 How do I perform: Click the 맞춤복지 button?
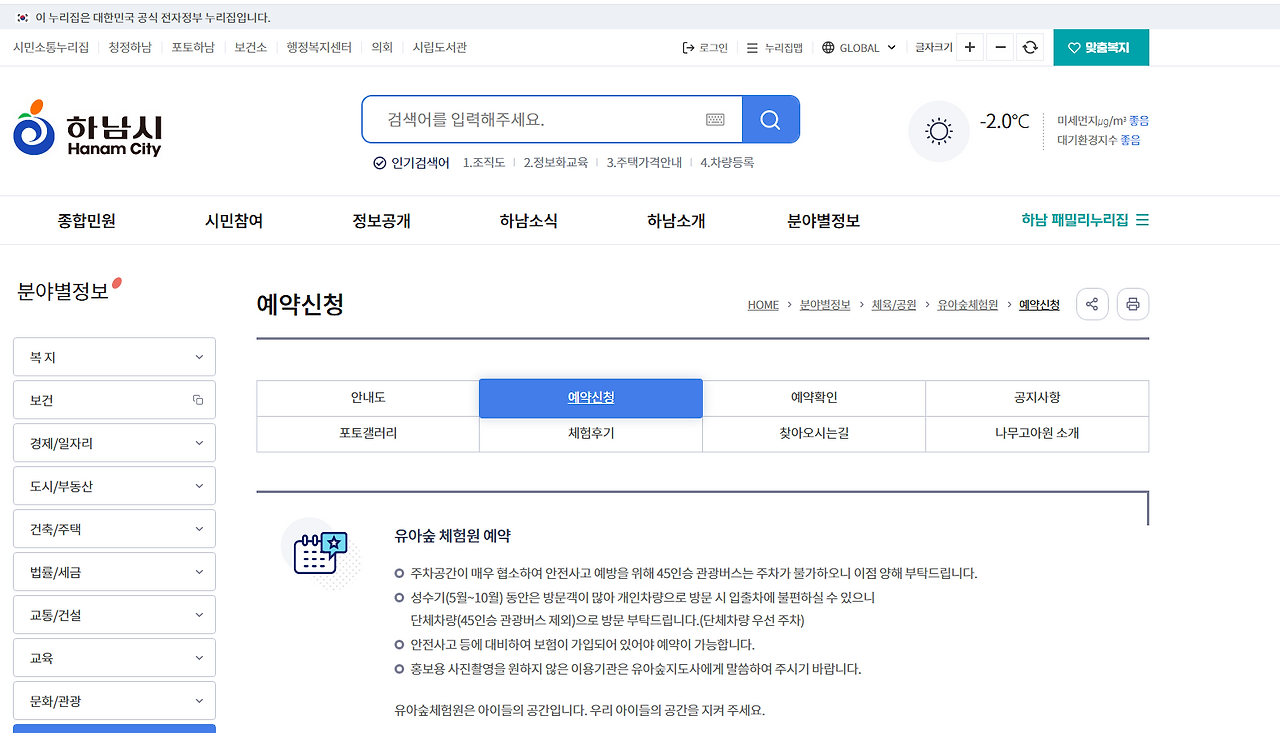coord(1101,47)
